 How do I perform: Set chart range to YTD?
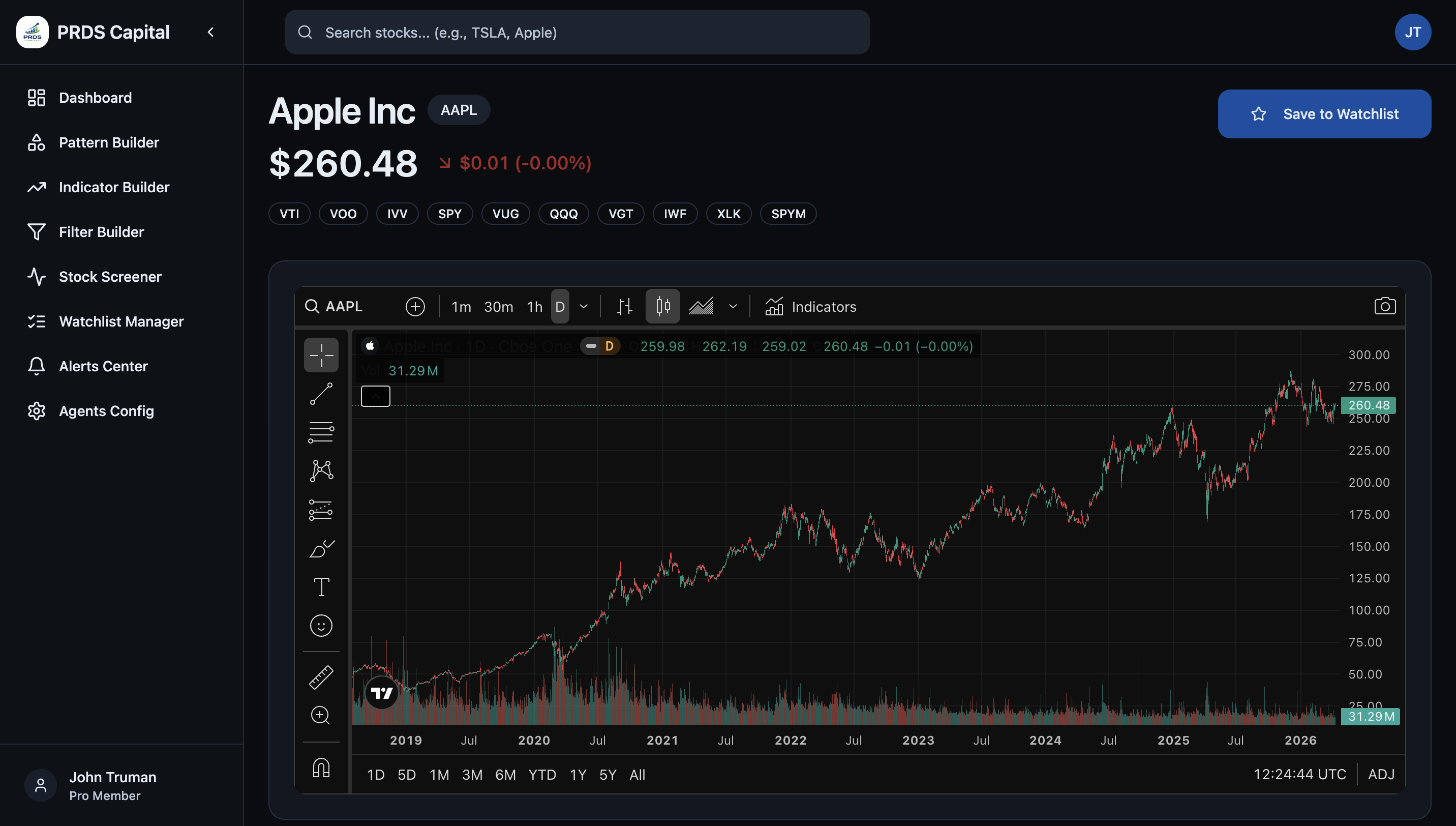[542, 775]
